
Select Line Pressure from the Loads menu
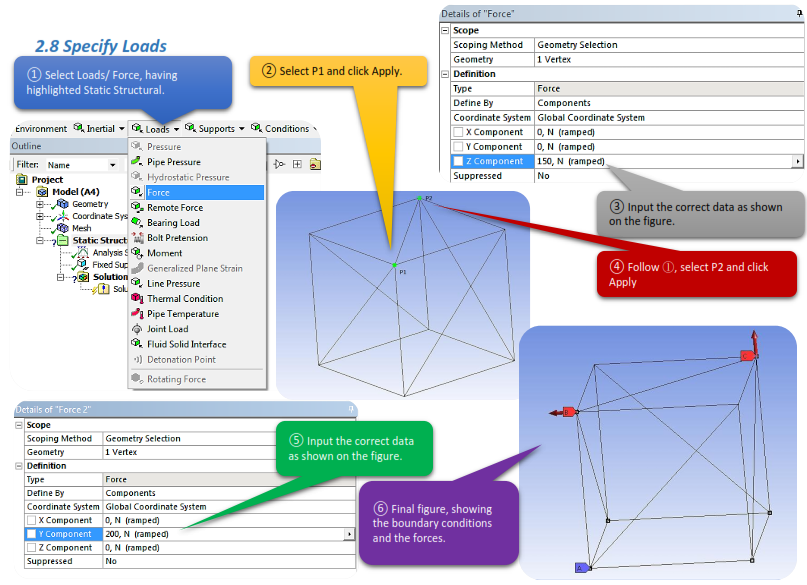coord(173,284)
